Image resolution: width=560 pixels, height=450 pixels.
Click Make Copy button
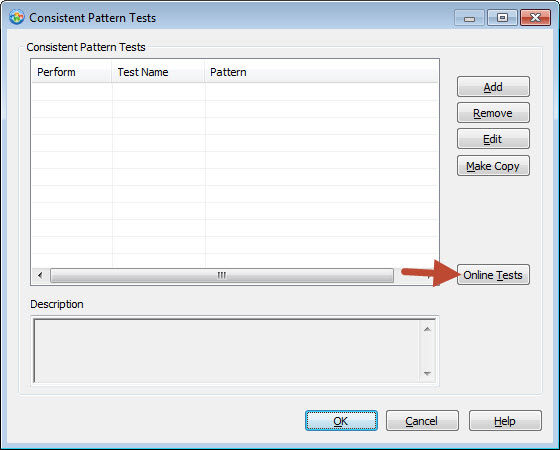point(493,166)
